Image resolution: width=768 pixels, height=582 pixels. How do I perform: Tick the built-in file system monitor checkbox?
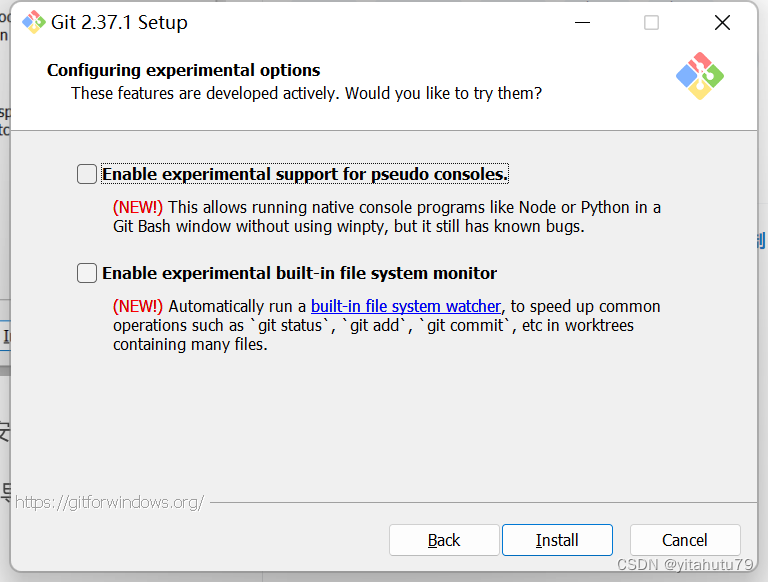87,273
